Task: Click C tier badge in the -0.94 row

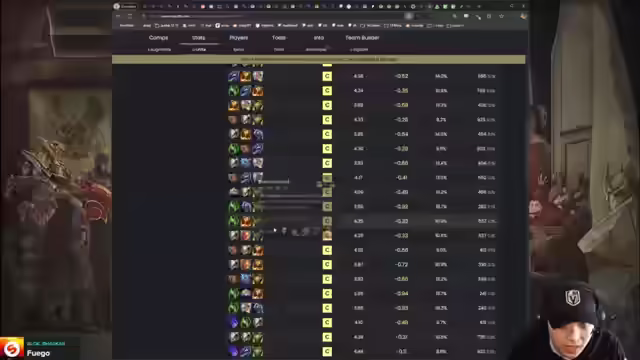Action: pyautogui.click(x=327, y=293)
